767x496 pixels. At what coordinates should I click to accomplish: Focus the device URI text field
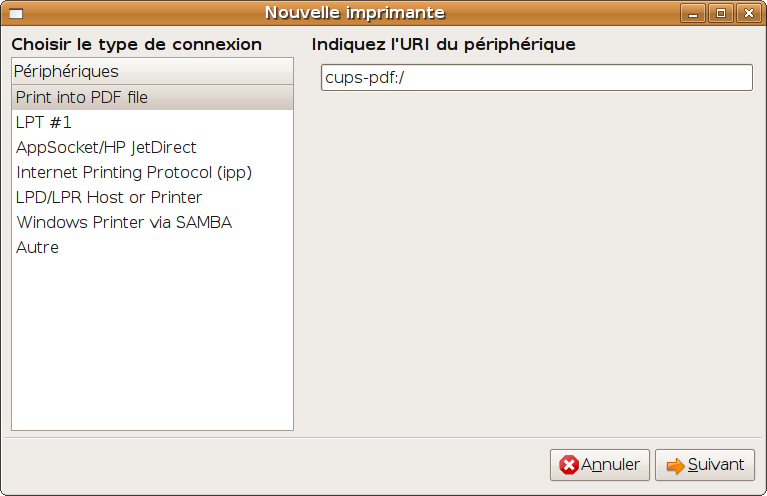[536, 78]
